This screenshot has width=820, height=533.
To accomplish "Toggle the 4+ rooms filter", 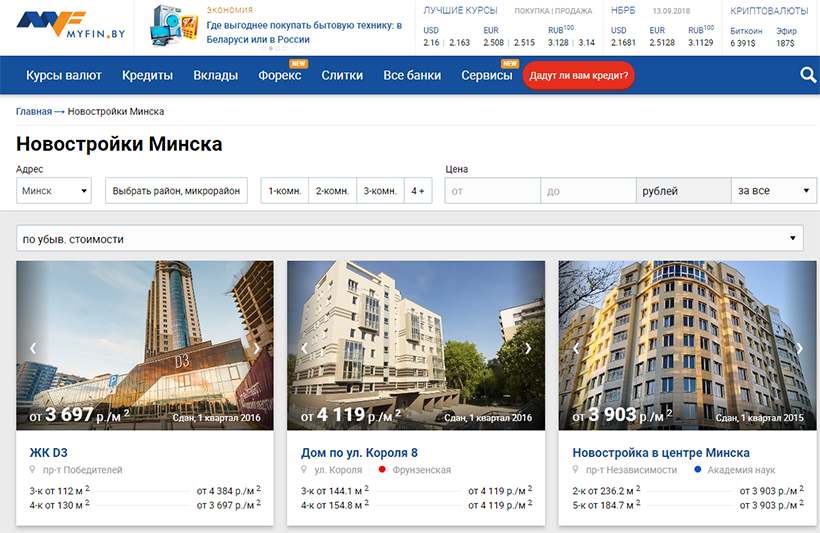I will (x=418, y=191).
